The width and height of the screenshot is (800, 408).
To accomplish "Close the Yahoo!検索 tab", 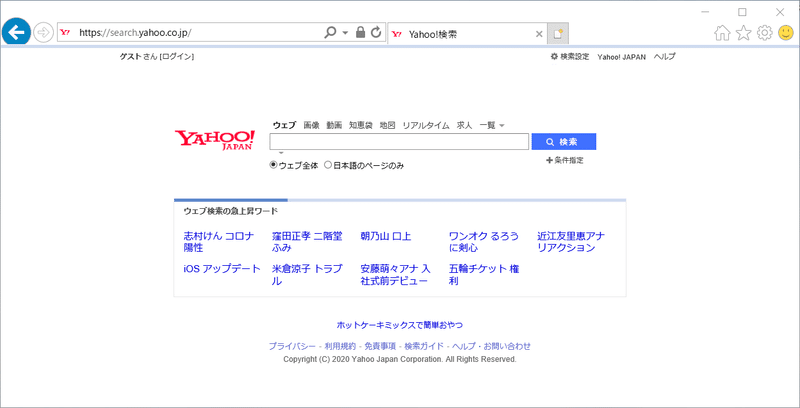I will point(539,34).
